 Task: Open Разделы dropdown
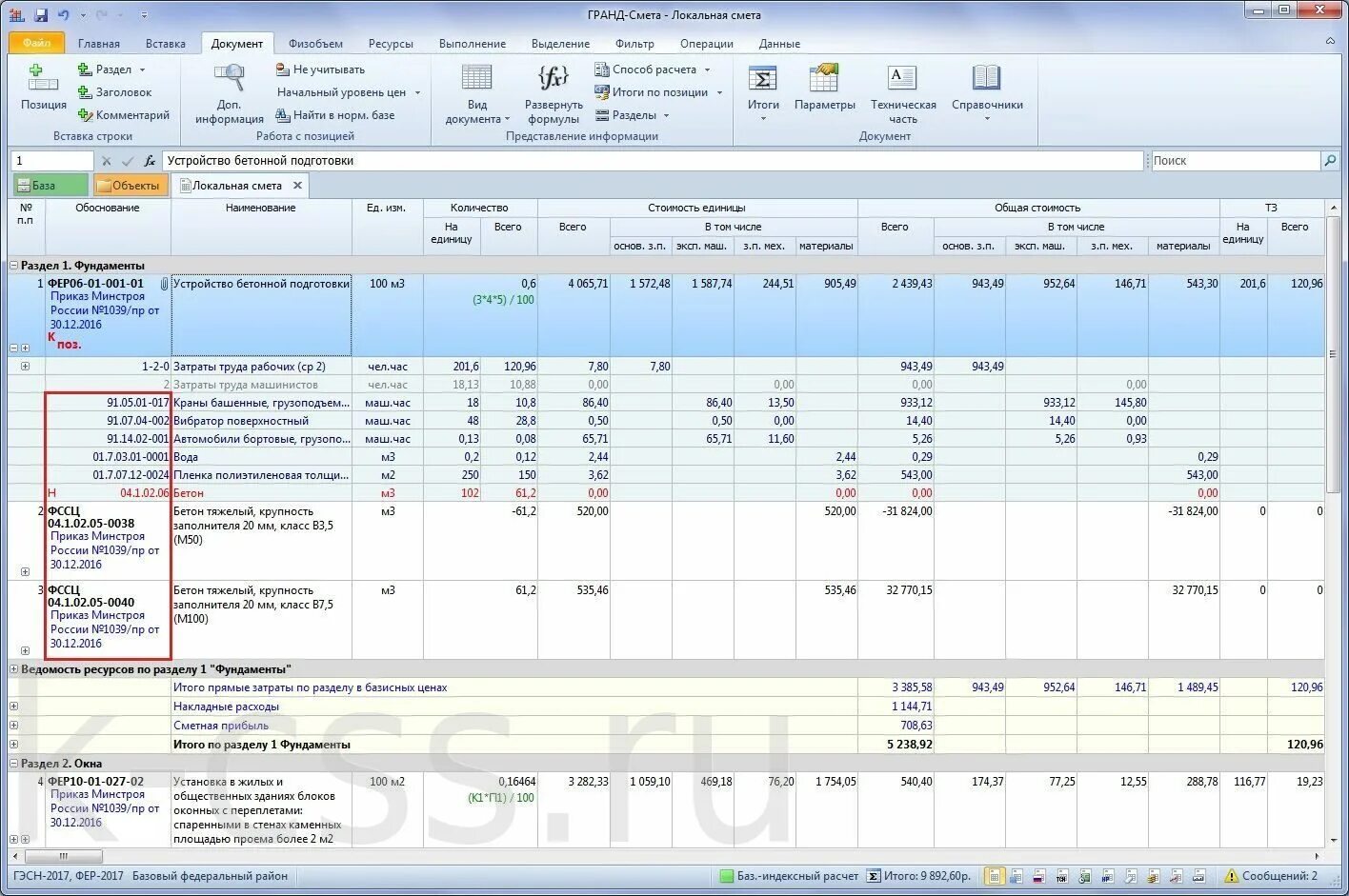pos(666,115)
